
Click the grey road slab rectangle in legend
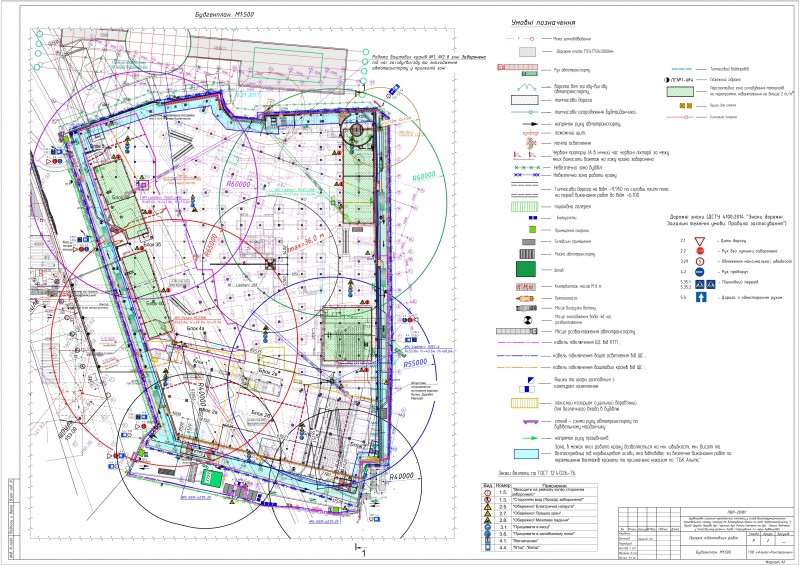[x=527, y=52]
